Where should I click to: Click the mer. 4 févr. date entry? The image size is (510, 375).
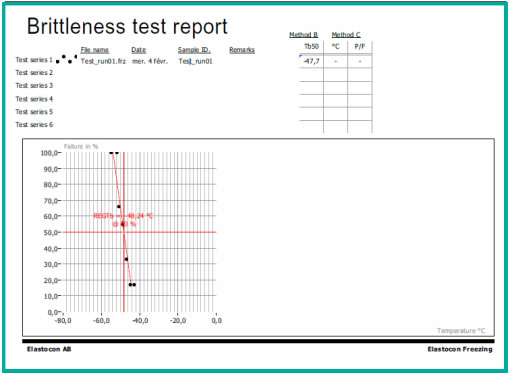(150, 61)
